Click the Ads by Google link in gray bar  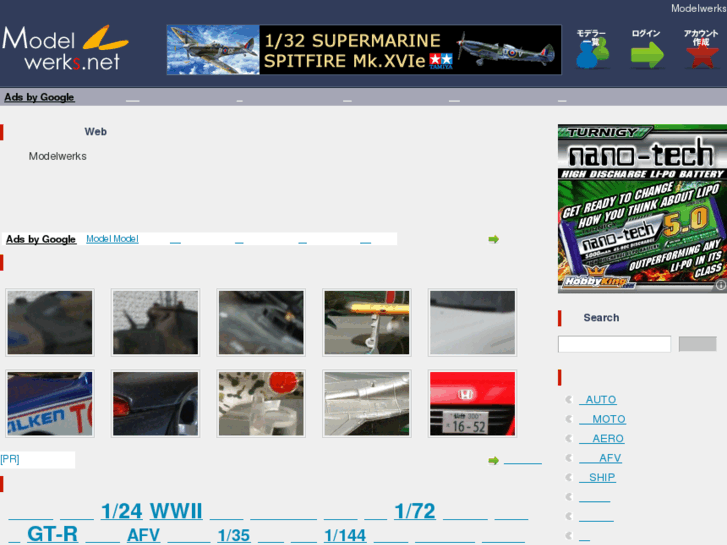[39, 97]
